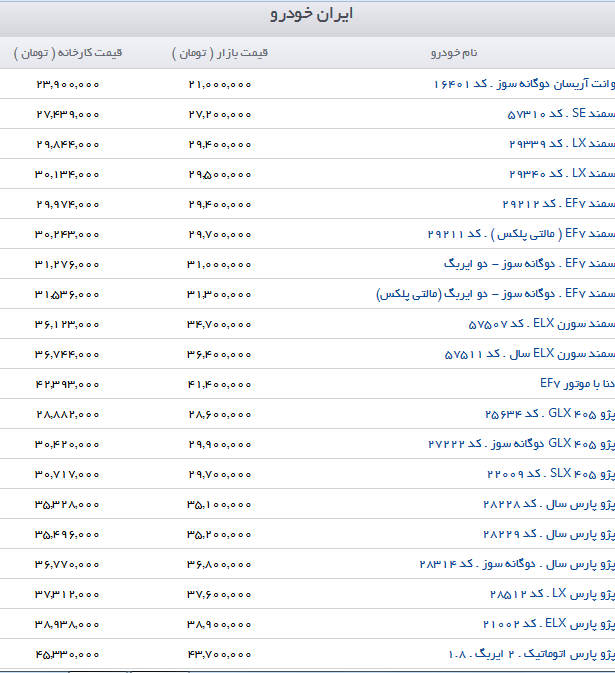Open the سمند SE کد ۵۷۳۱۰ link
The image size is (615, 673).
(561, 114)
